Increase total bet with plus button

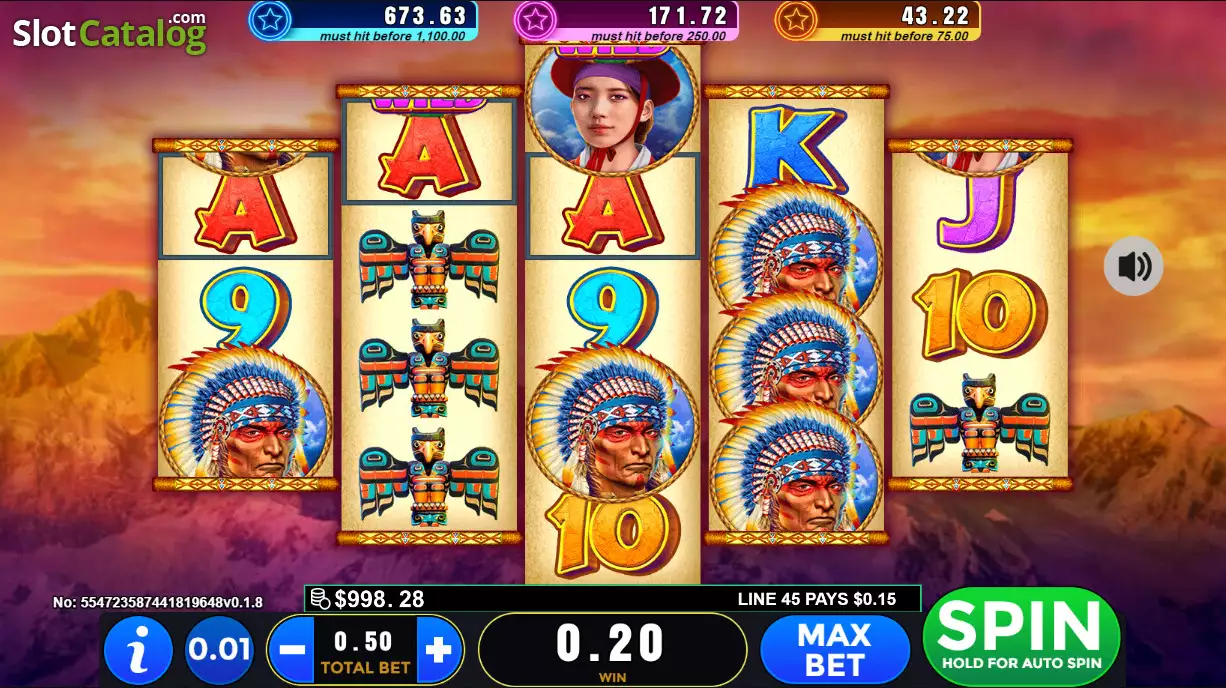click(439, 650)
